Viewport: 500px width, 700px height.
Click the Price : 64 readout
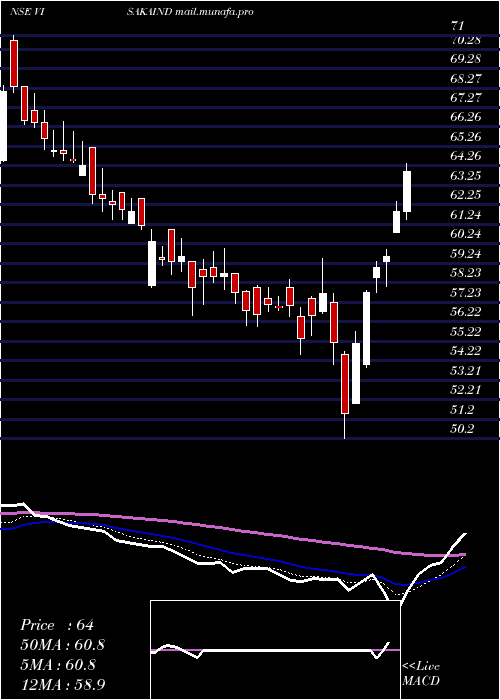(57, 625)
